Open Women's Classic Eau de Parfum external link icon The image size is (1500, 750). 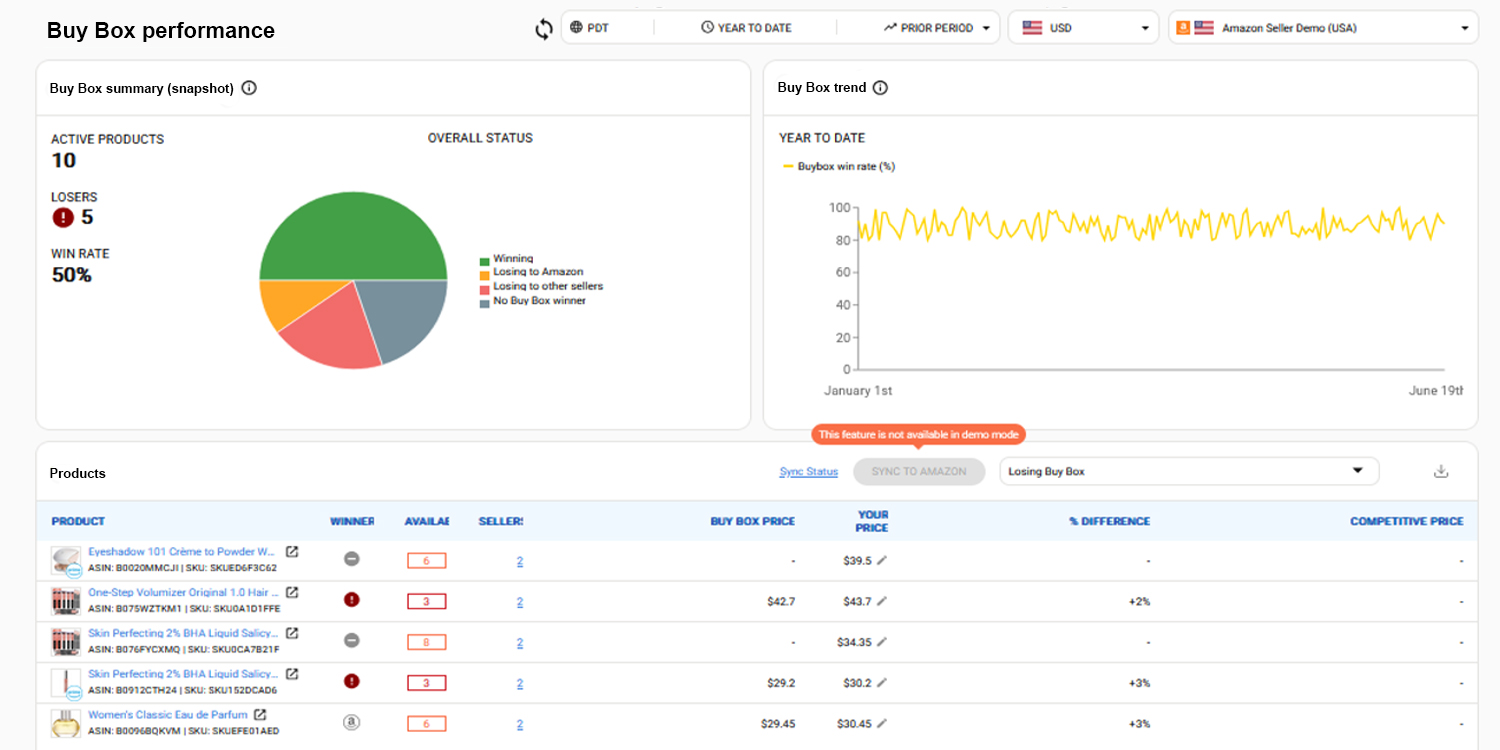tap(260, 715)
